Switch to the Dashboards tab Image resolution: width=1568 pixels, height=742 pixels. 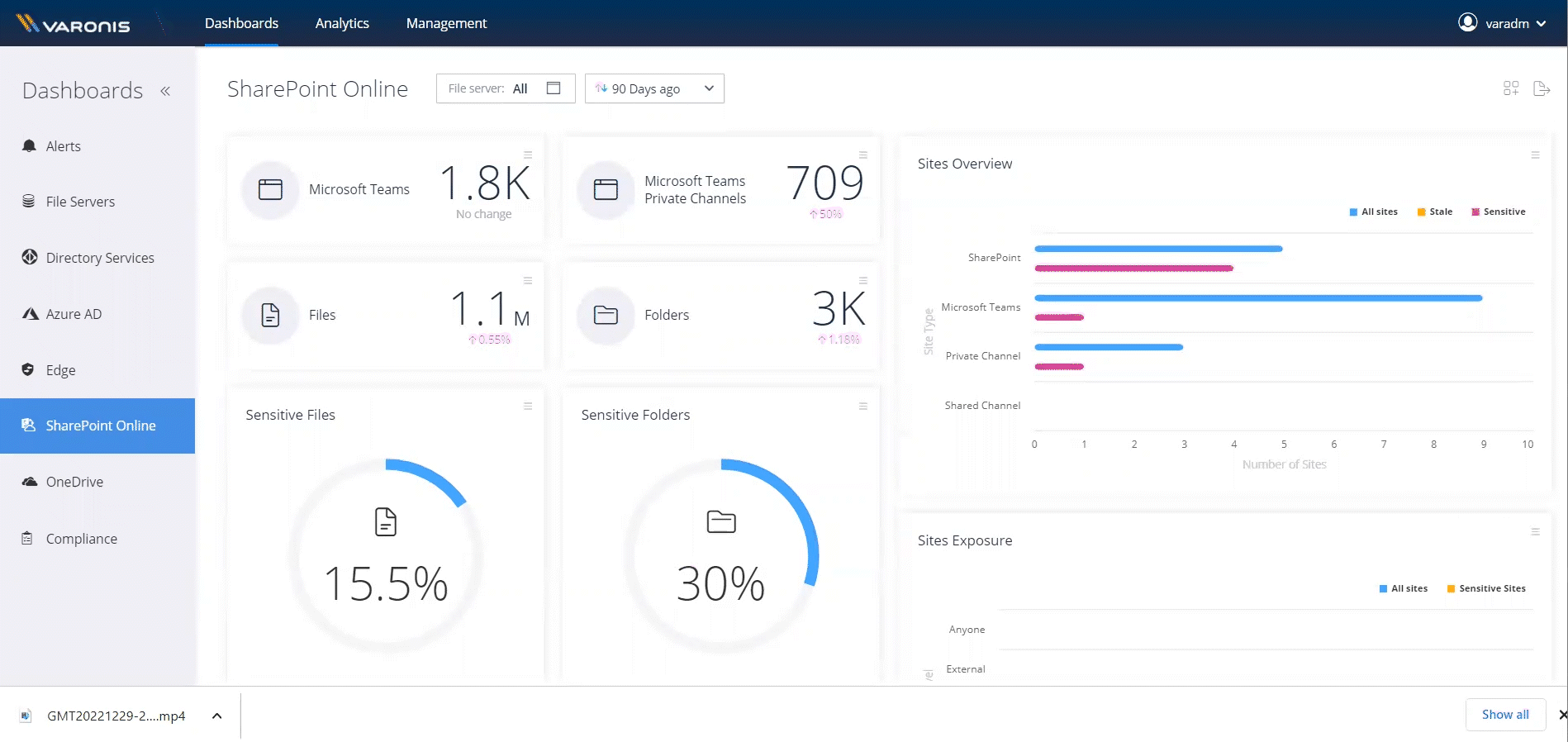241,23
